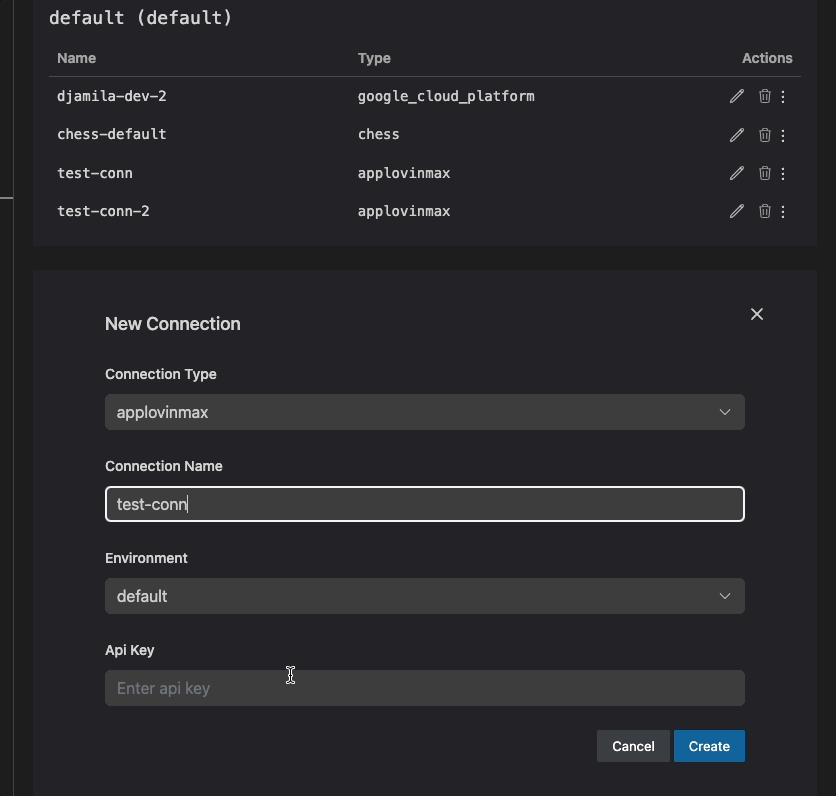
Task: Click the chess type cell
Action: pos(378,134)
